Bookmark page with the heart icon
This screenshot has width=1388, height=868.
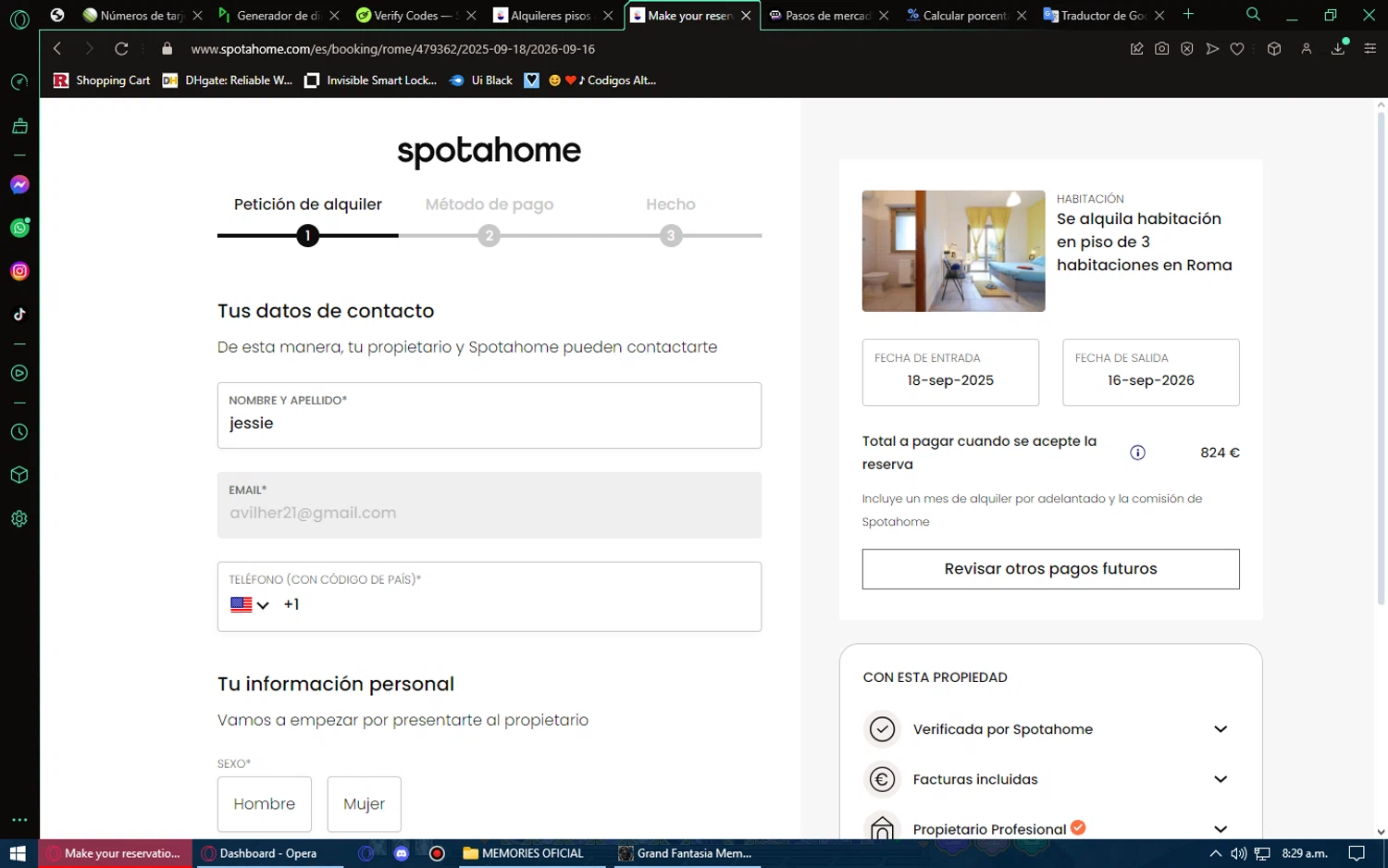coord(1237,49)
